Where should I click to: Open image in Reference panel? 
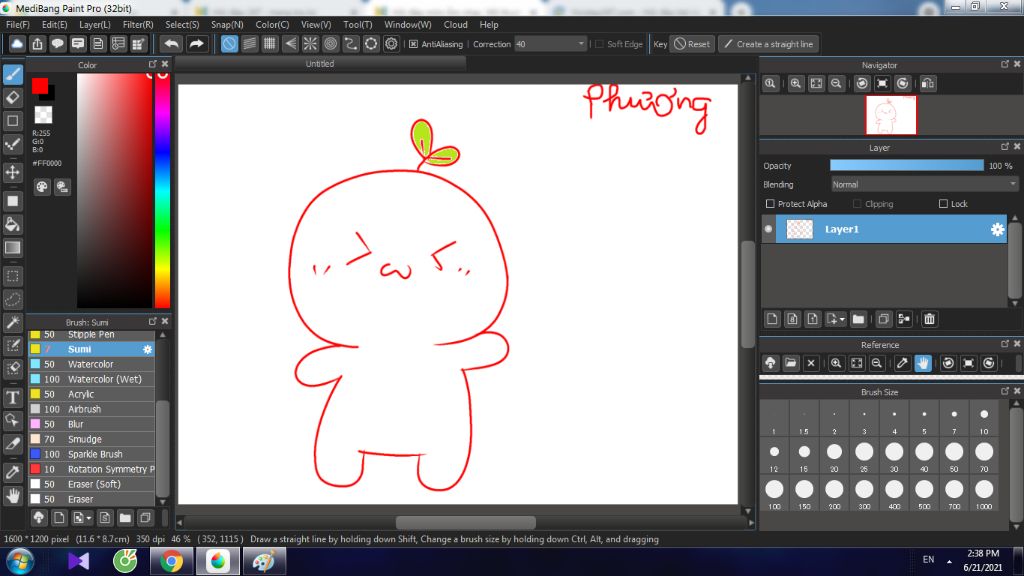[x=790, y=363]
